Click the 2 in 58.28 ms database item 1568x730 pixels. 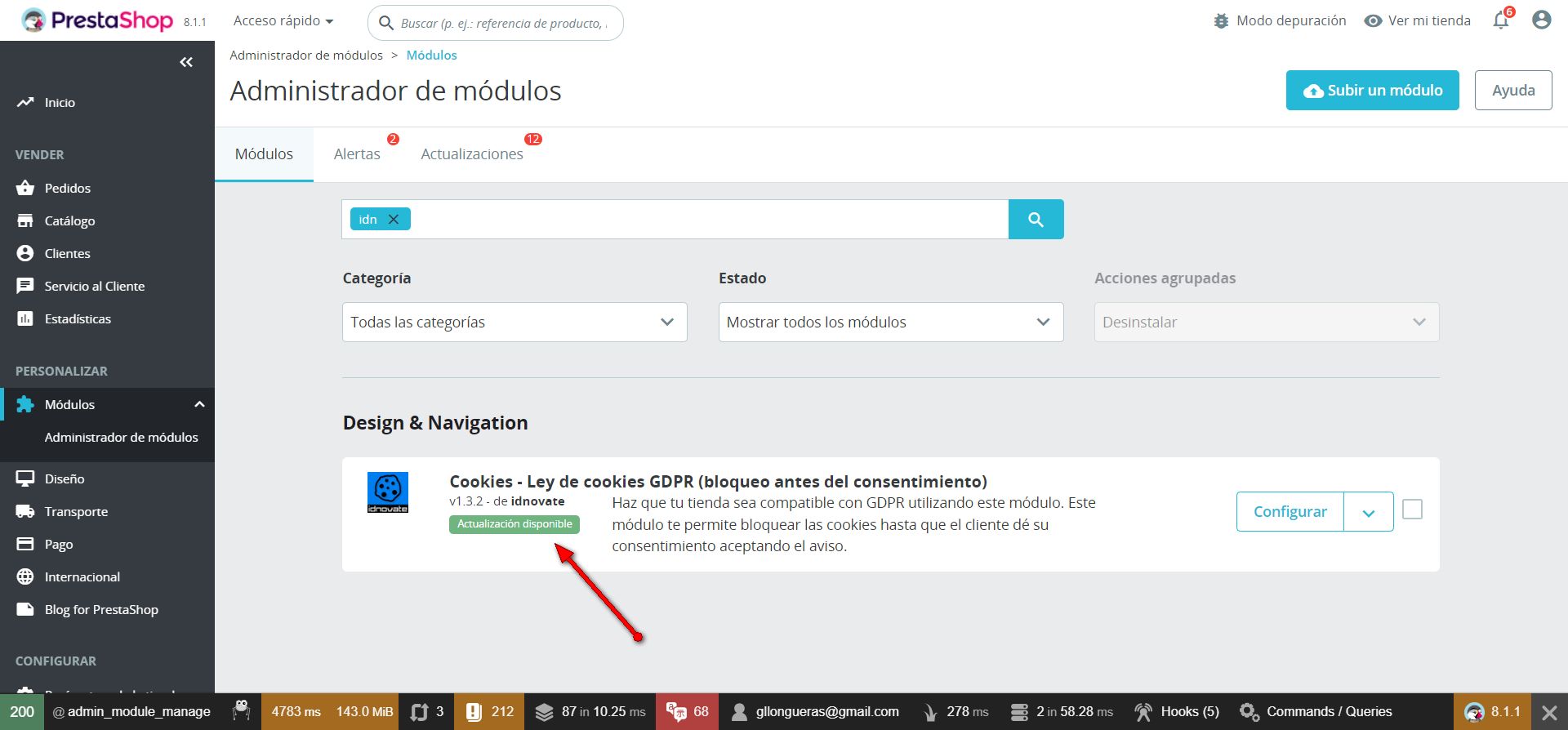click(1062, 712)
